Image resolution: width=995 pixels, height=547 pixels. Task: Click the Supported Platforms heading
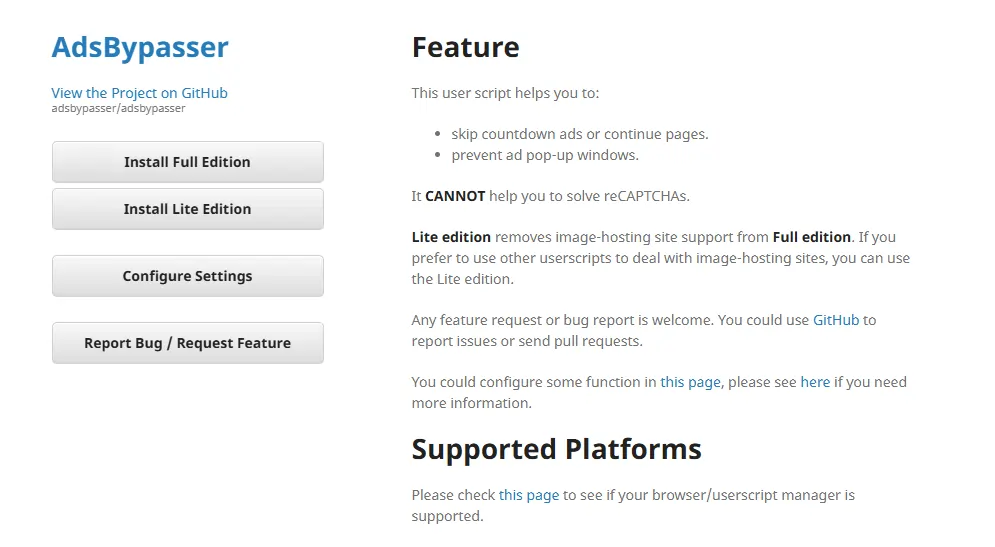(x=556, y=449)
